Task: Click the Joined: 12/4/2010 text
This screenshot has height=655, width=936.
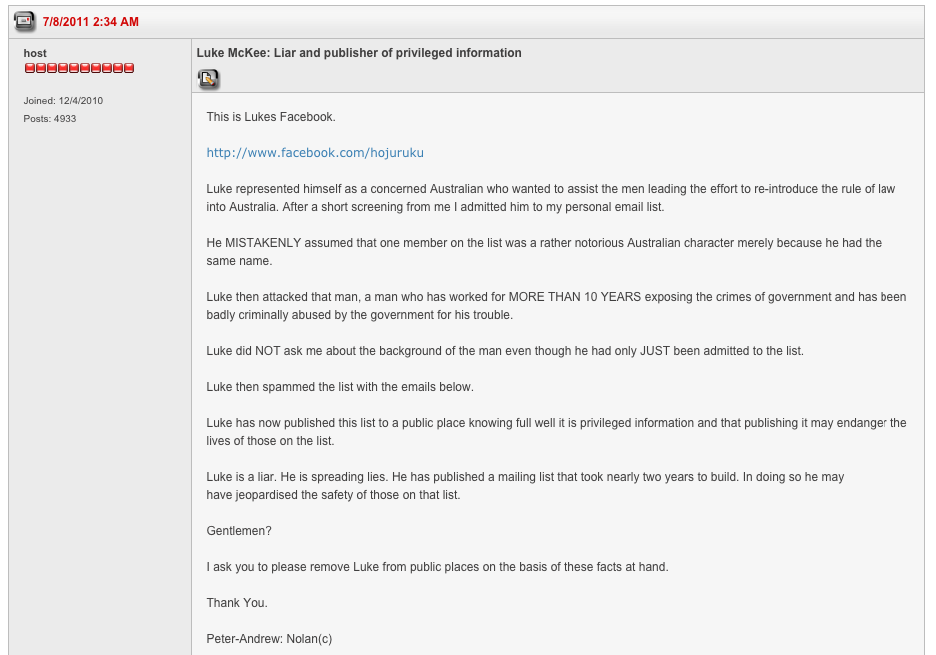Action: coord(63,101)
